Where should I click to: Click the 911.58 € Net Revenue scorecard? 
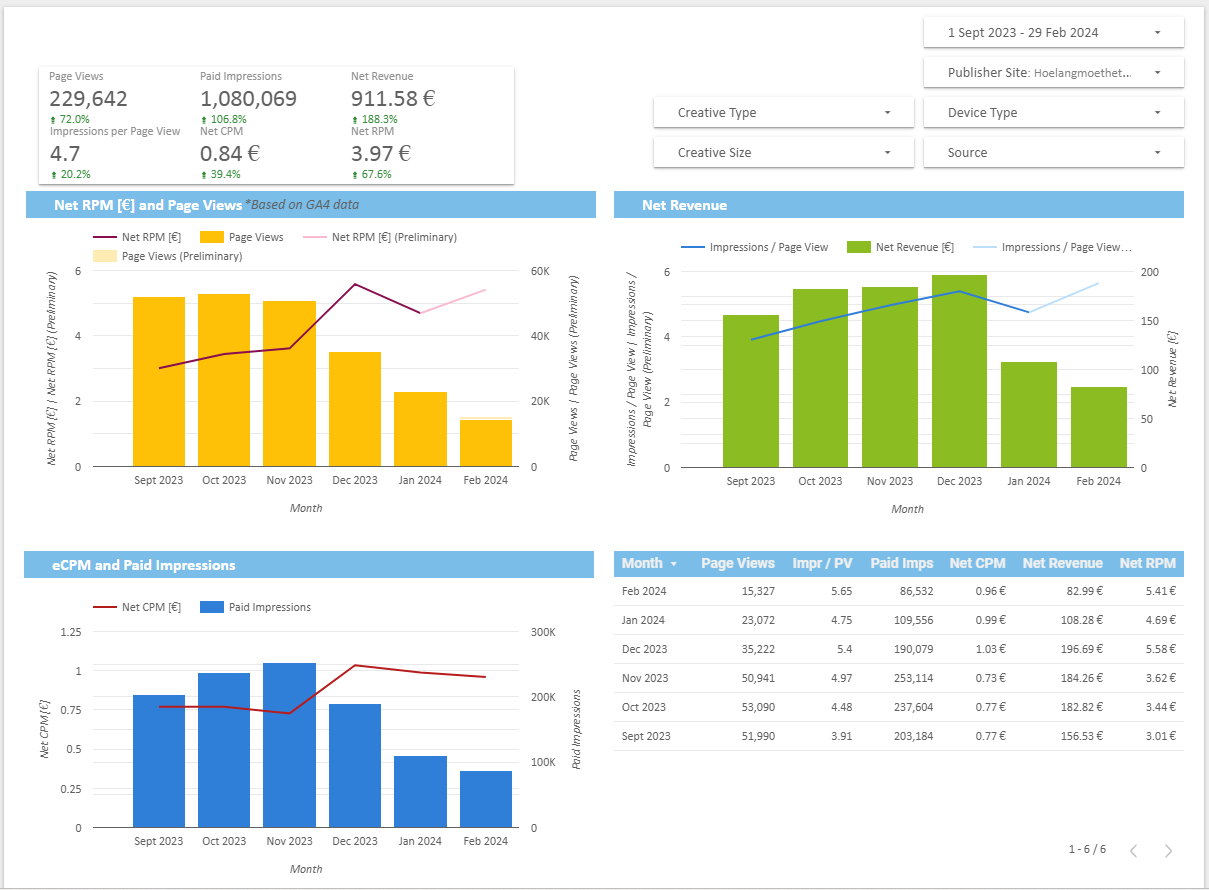(x=393, y=99)
